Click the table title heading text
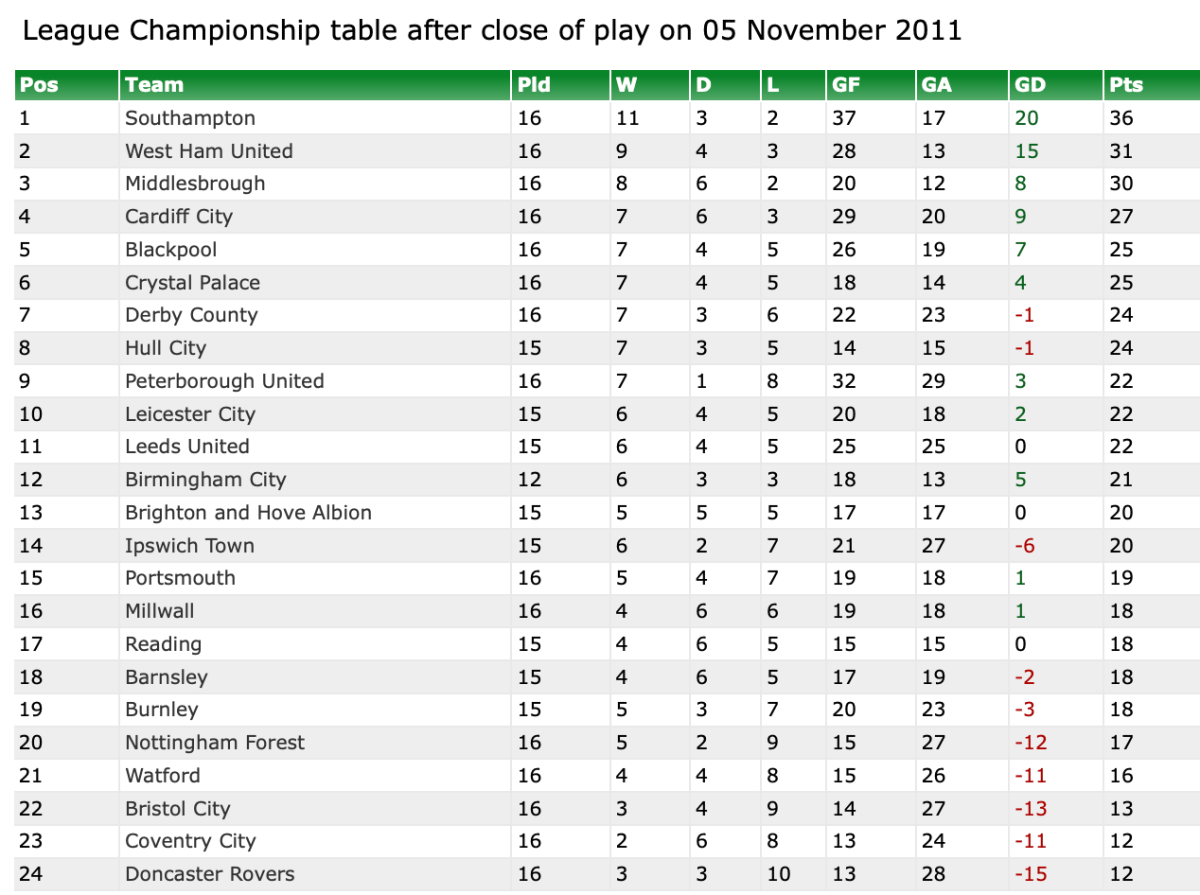This screenshot has width=1200, height=895. (491, 31)
